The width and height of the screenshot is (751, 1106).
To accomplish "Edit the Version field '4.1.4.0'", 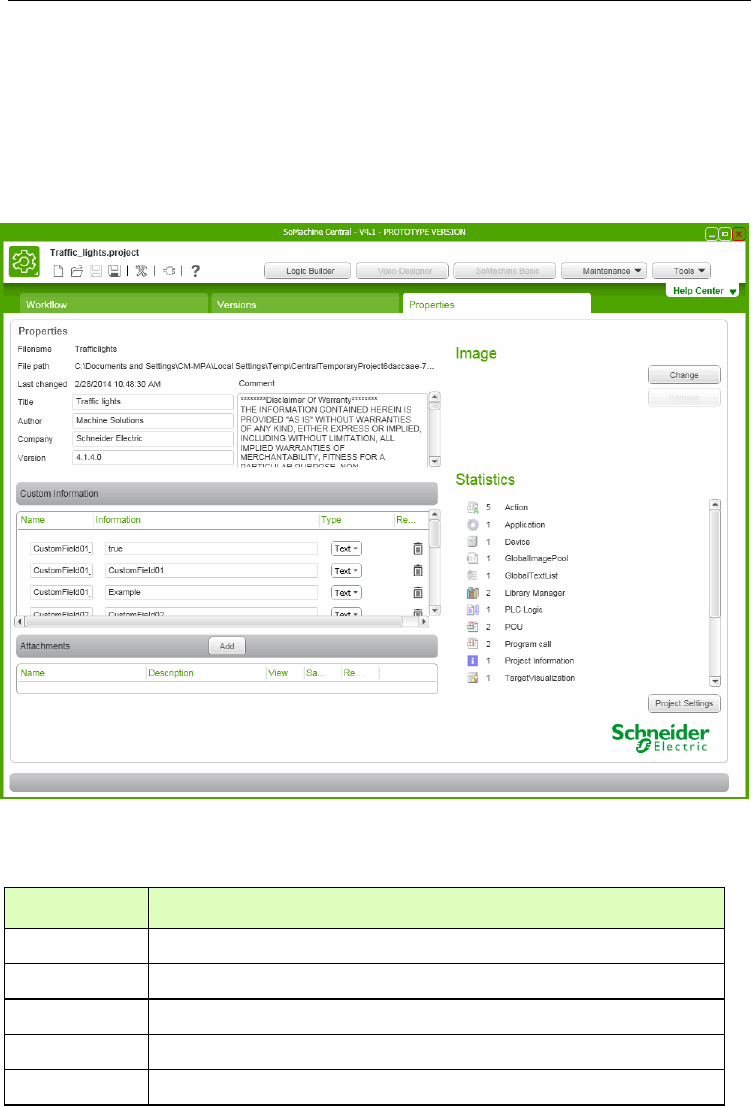I will (x=153, y=458).
